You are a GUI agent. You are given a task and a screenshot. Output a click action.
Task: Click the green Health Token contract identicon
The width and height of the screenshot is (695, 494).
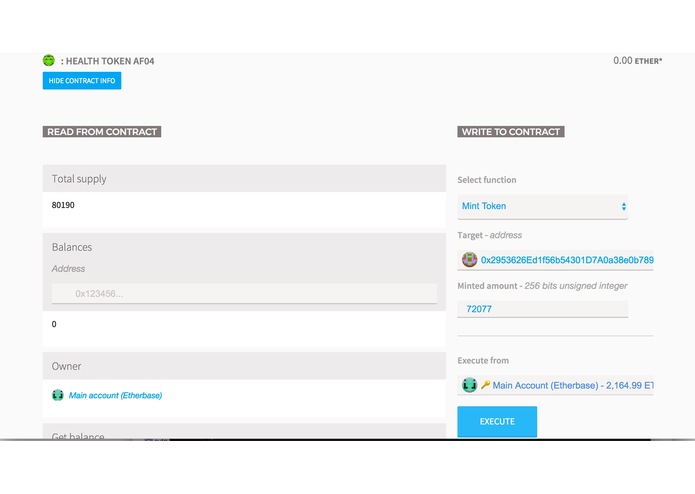[49, 60]
